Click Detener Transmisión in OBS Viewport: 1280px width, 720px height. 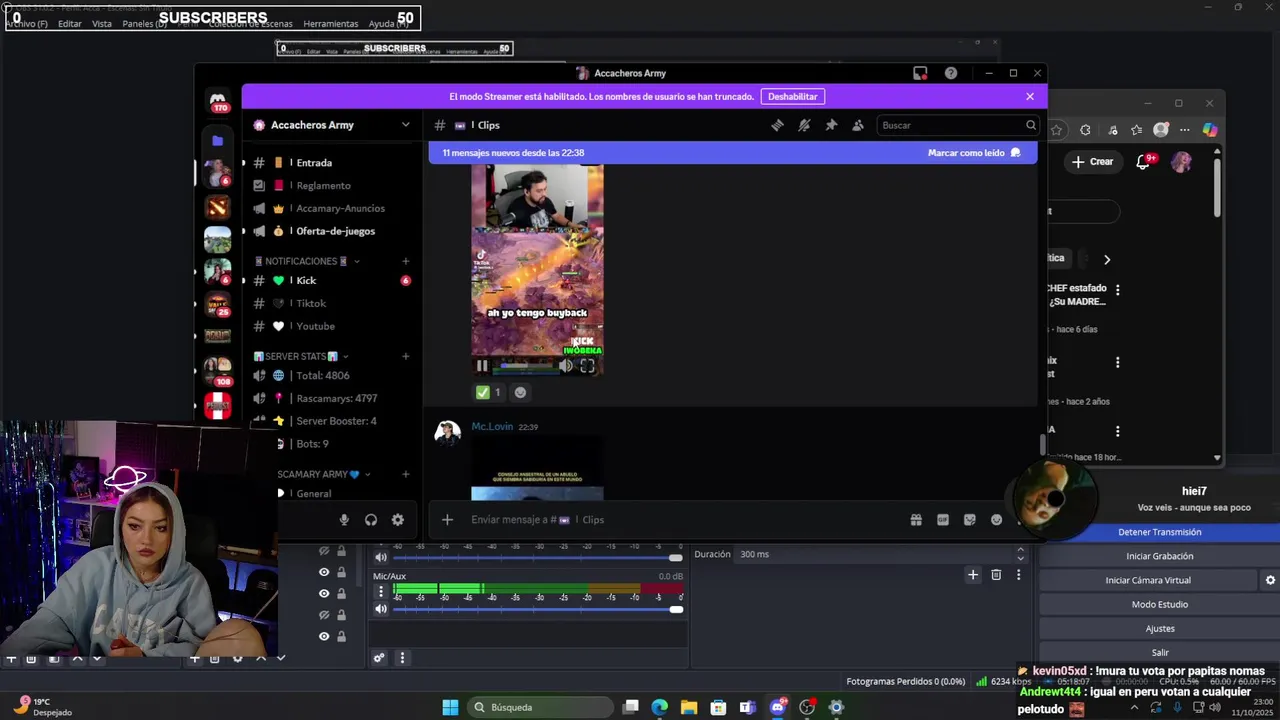[x=1160, y=532]
